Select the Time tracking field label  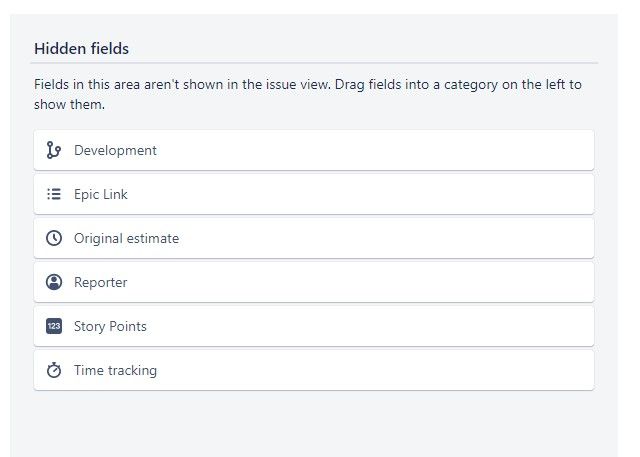[x=115, y=370]
